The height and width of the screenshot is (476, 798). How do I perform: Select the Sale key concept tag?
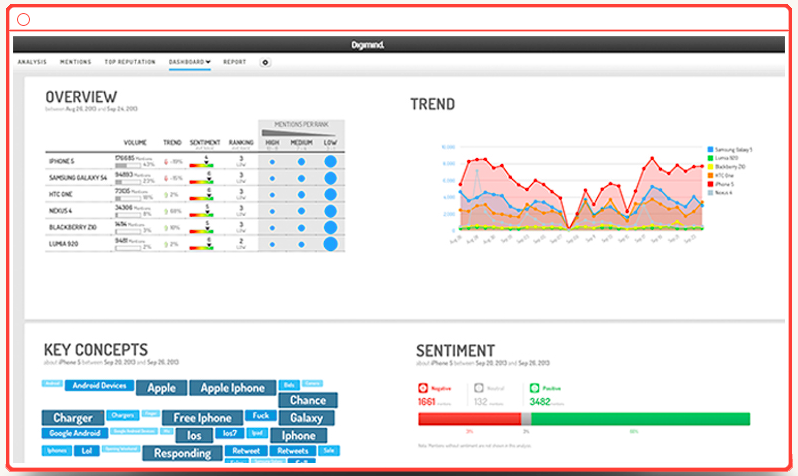(x=329, y=451)
